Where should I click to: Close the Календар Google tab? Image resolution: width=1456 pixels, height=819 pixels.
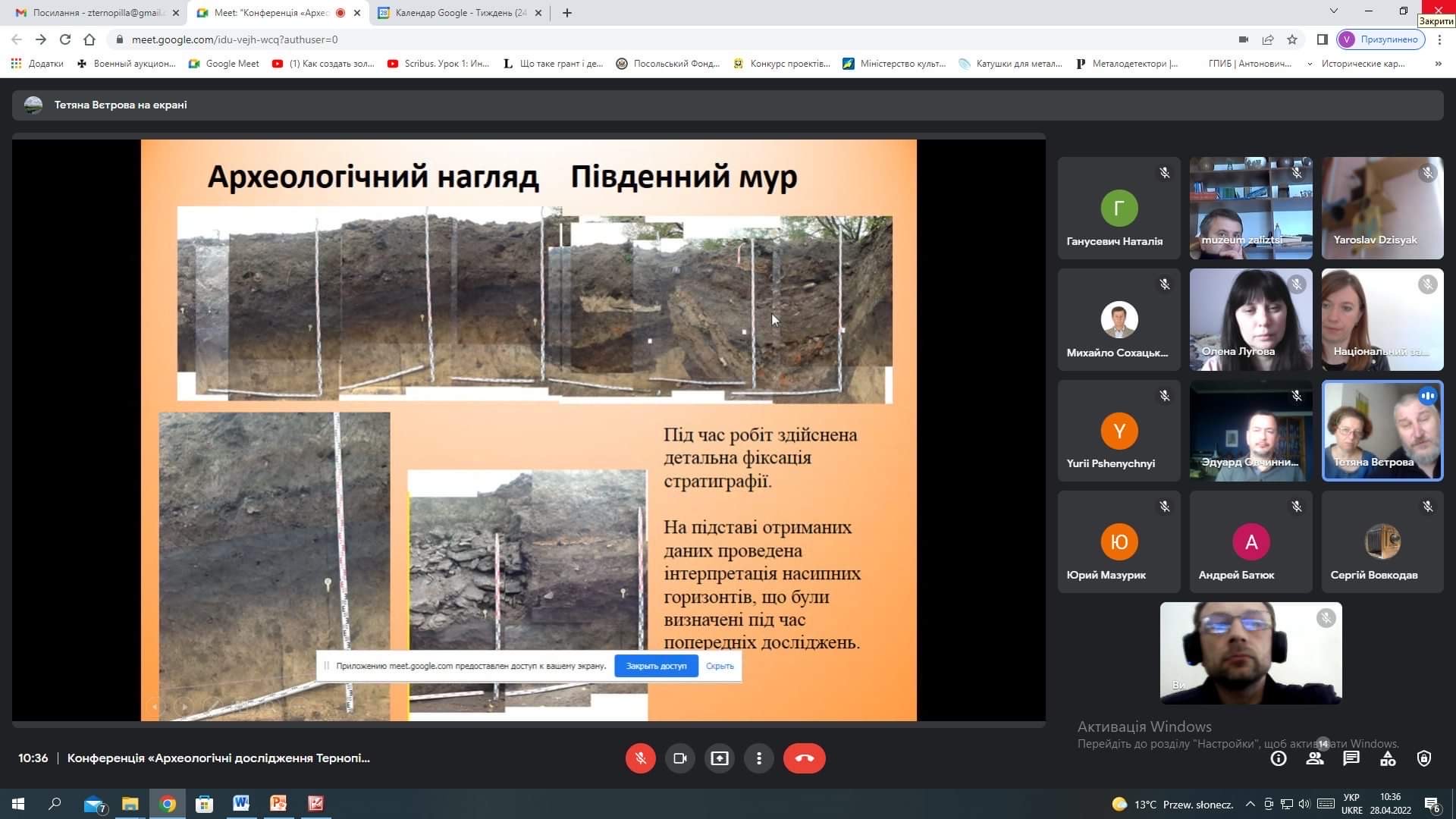click(538, 13)
